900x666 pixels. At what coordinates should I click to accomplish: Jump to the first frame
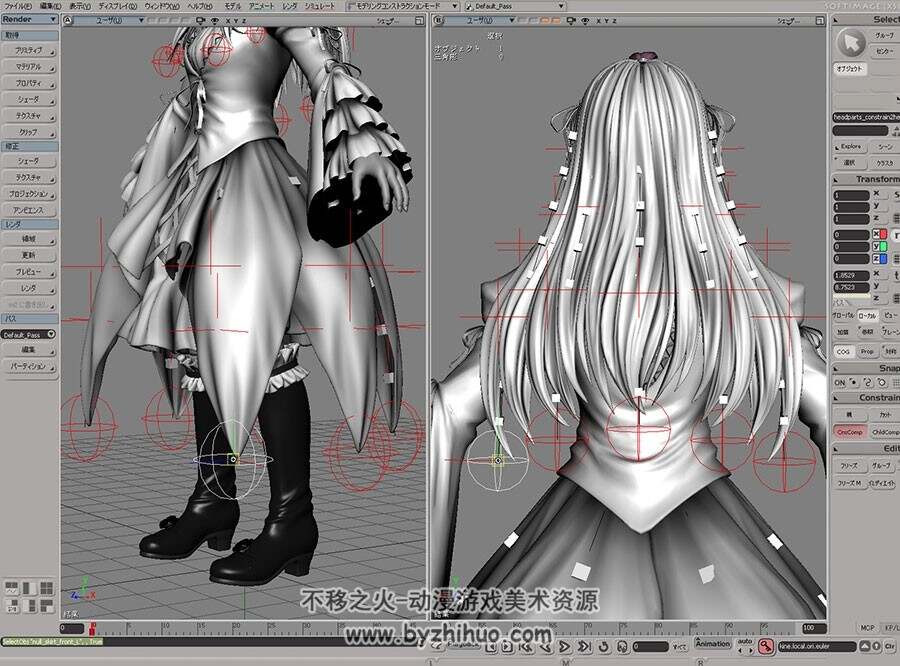525,647
